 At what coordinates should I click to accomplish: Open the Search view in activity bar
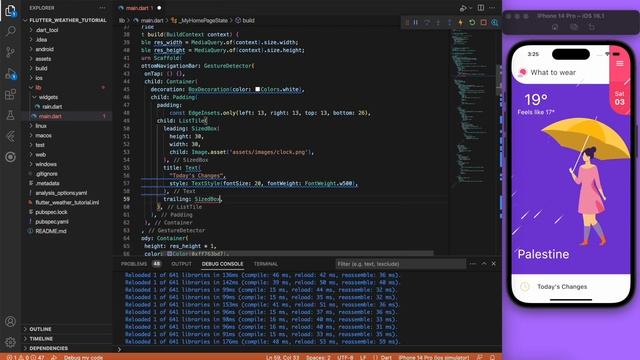(x=10, y=31)
